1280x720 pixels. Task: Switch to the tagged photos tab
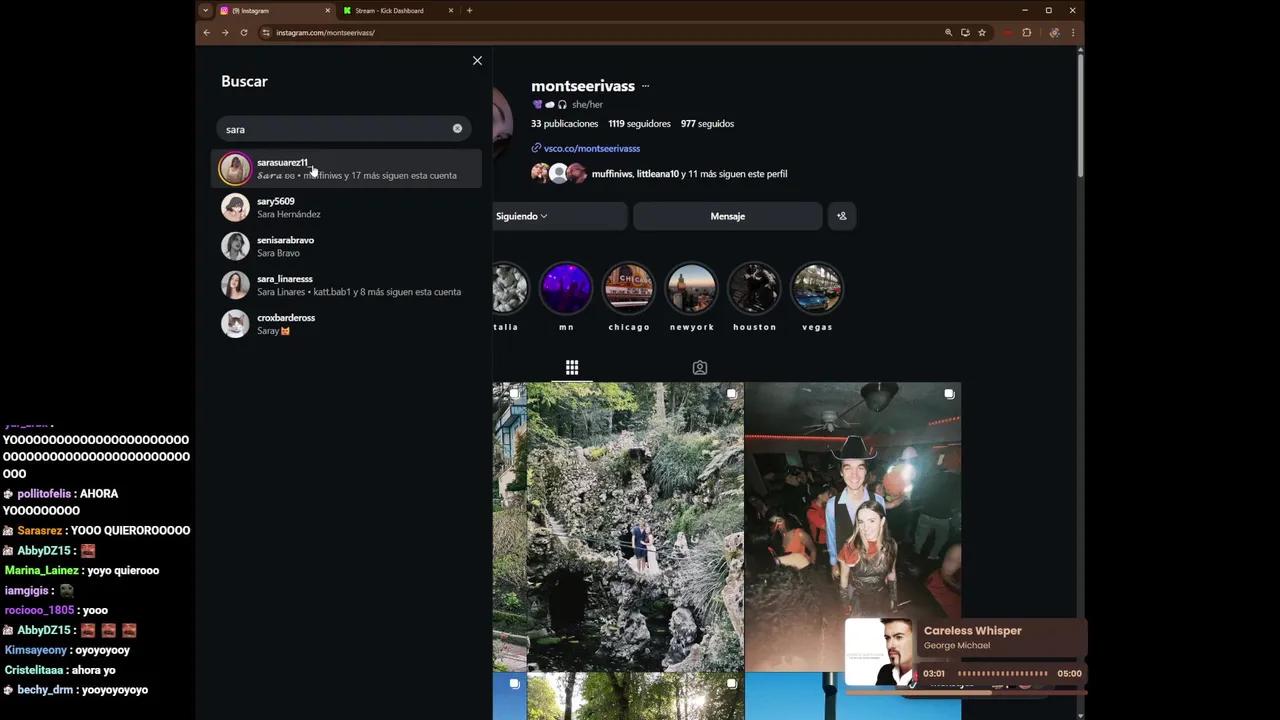pyautogui.click(x=700, y=368)
